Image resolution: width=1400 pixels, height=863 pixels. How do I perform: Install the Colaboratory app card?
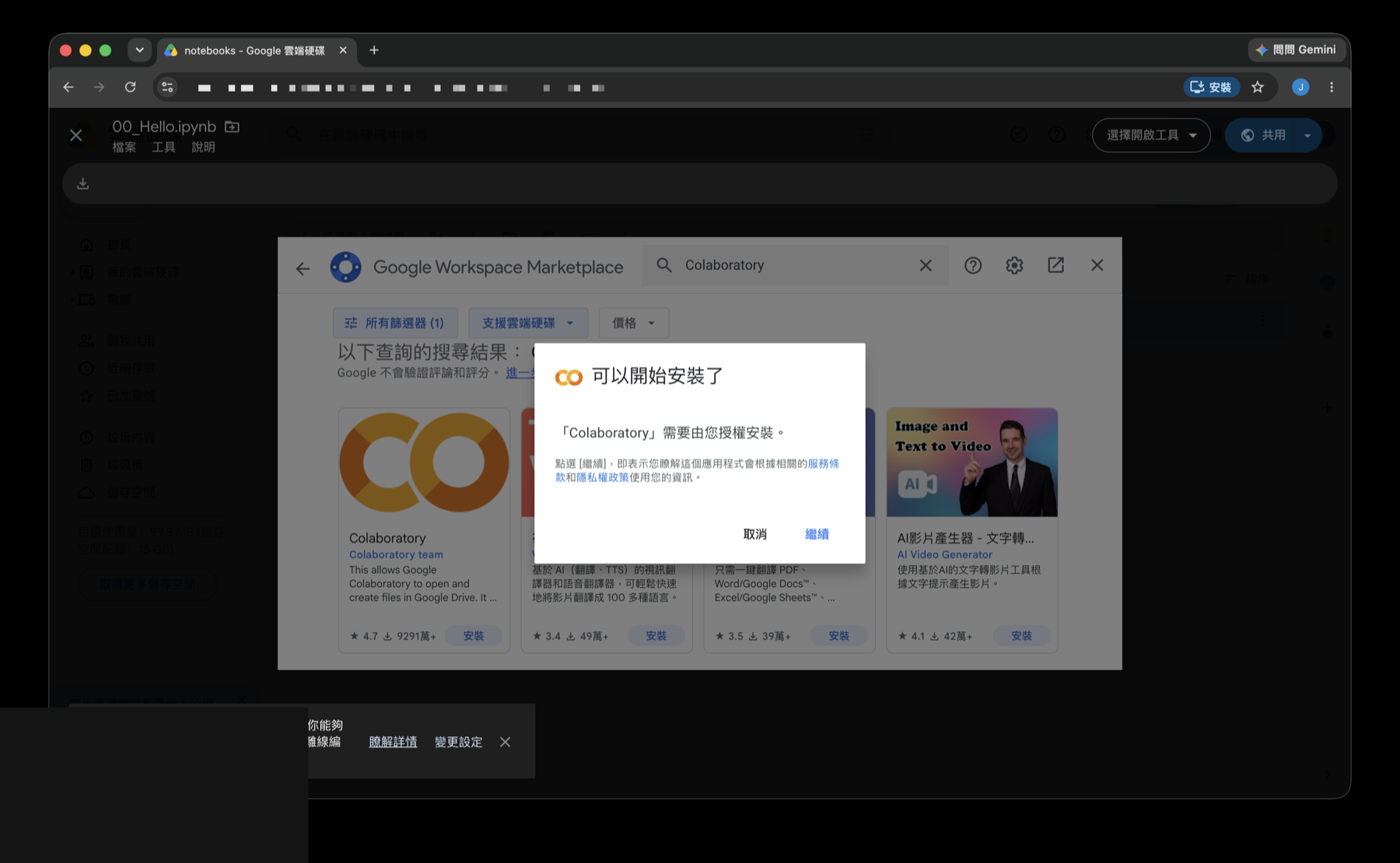(x=474, y=636)
